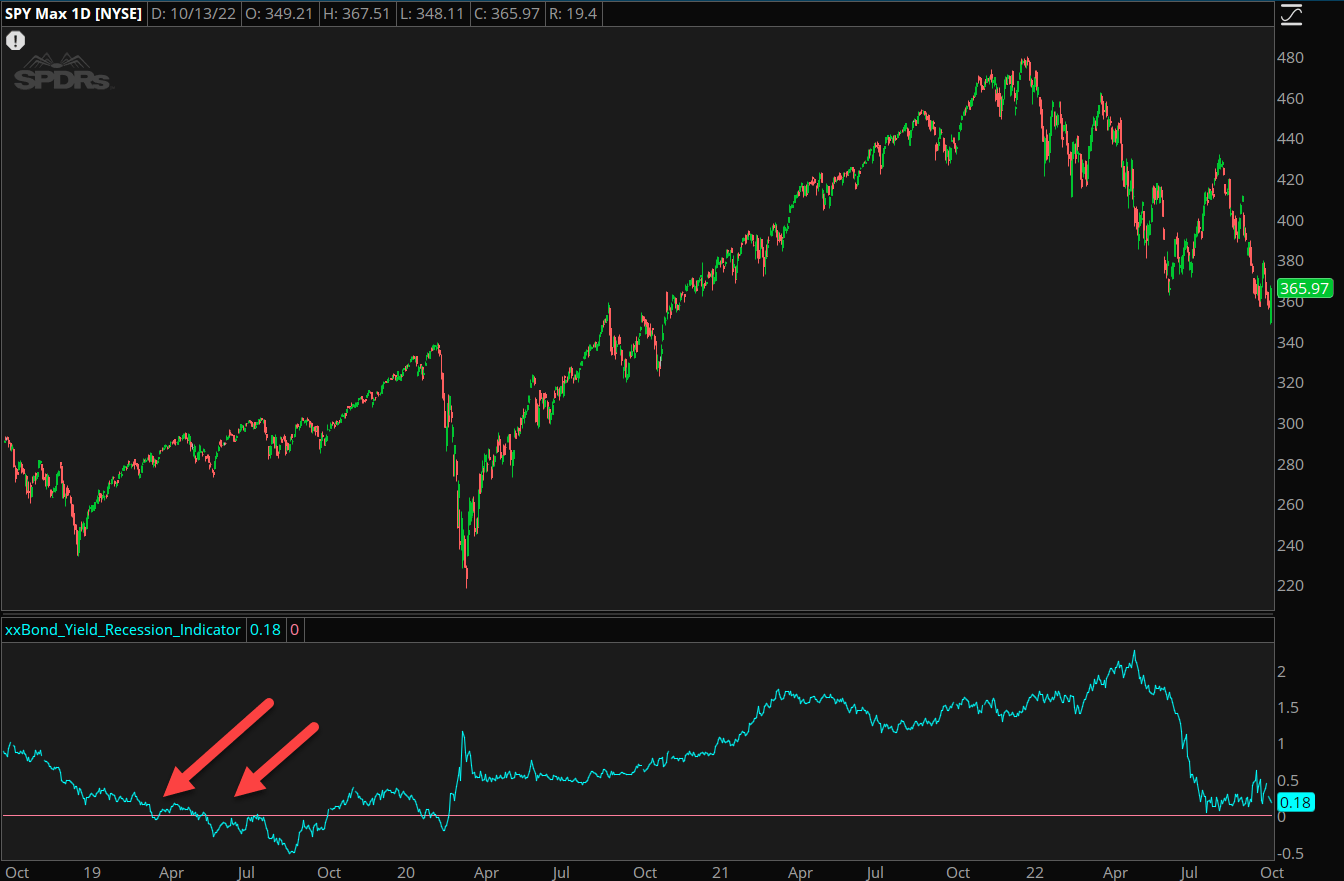
Task: Click the xxBond_Yield_Recession_Indicator study label
Action: pos(122,630)
